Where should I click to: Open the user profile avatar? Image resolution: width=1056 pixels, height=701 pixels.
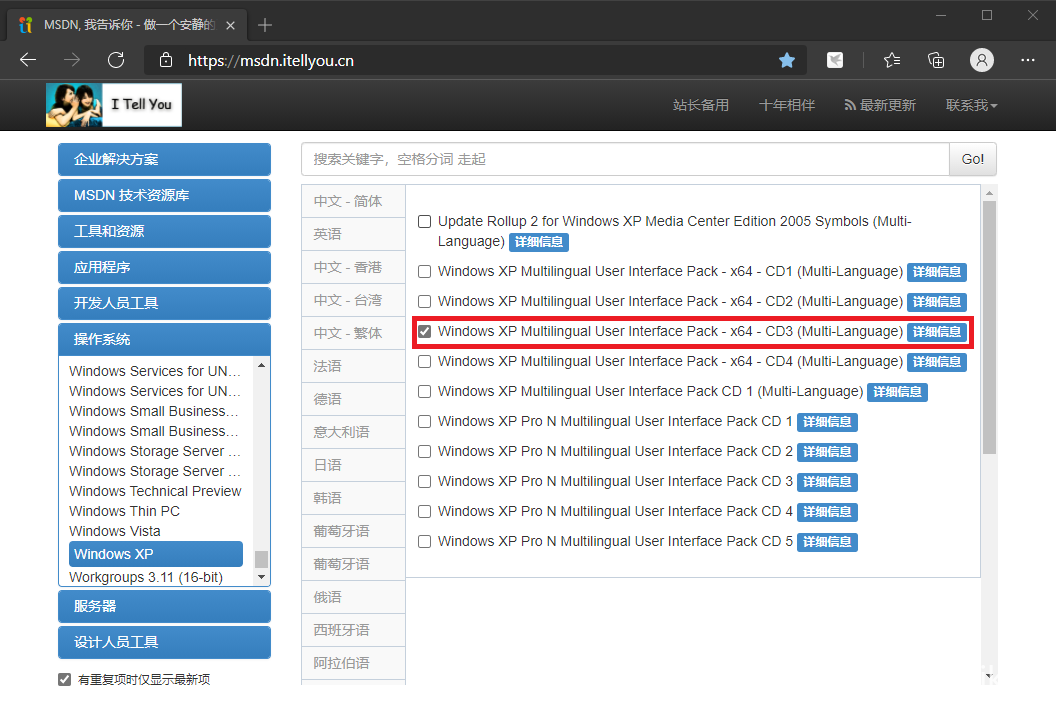coord(982,61)
